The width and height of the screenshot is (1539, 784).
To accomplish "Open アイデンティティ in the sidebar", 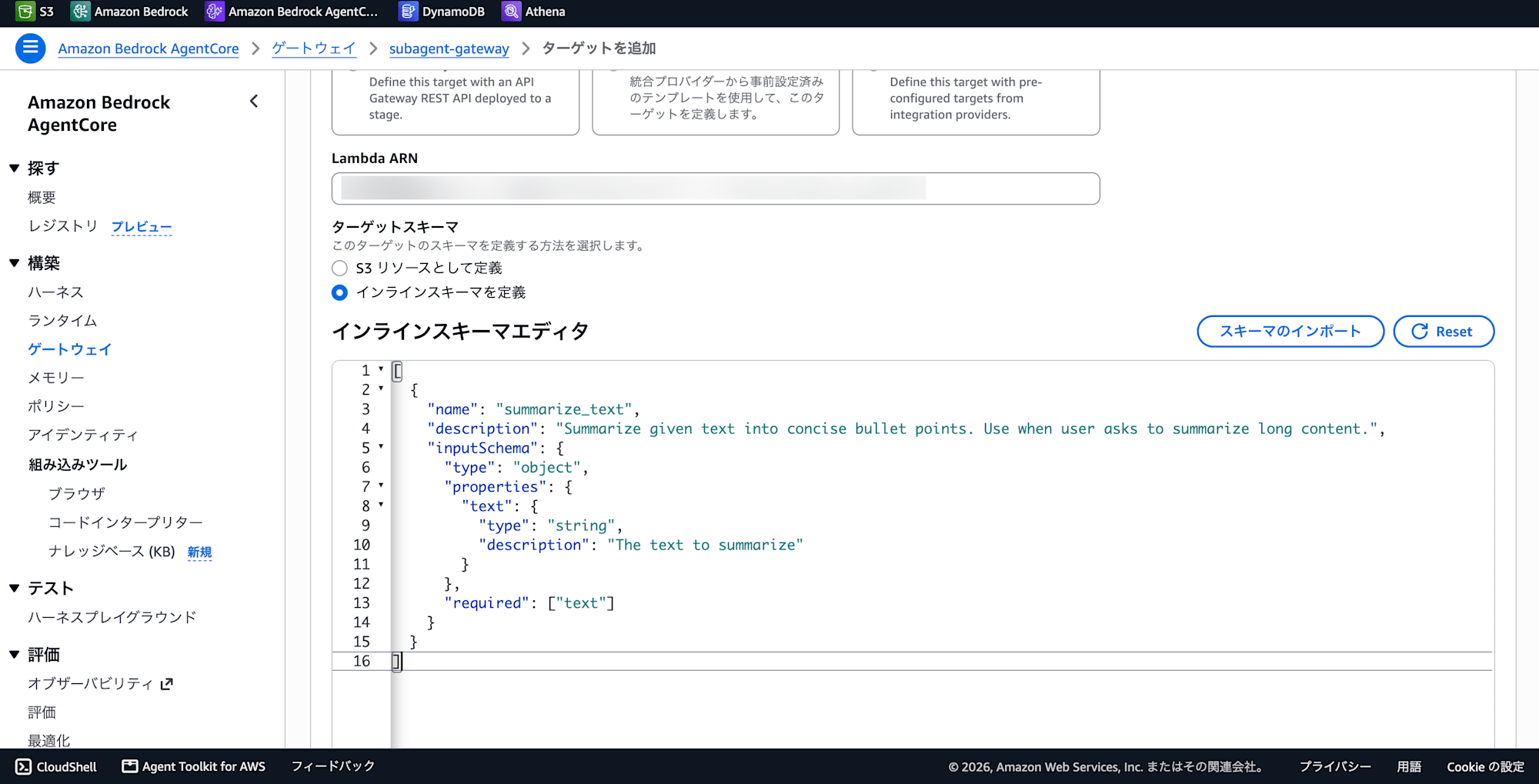I will click(x=83, y=435).
